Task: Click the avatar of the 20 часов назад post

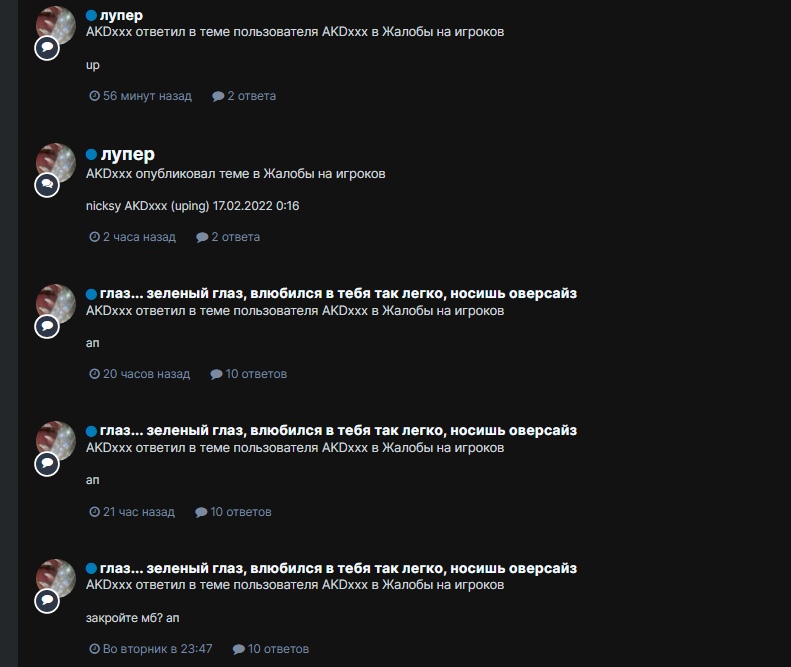Action: pos(55,304)
